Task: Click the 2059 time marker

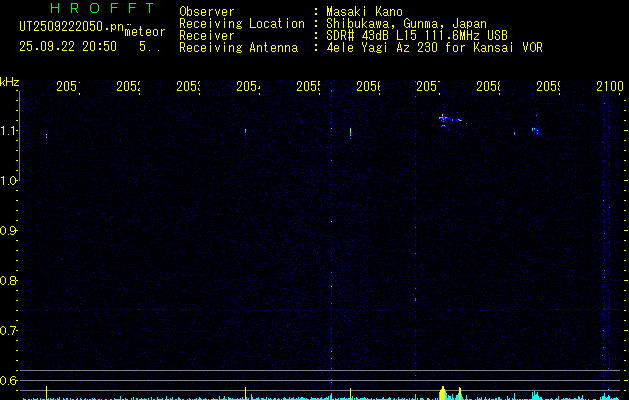Action: pos(548,87)
